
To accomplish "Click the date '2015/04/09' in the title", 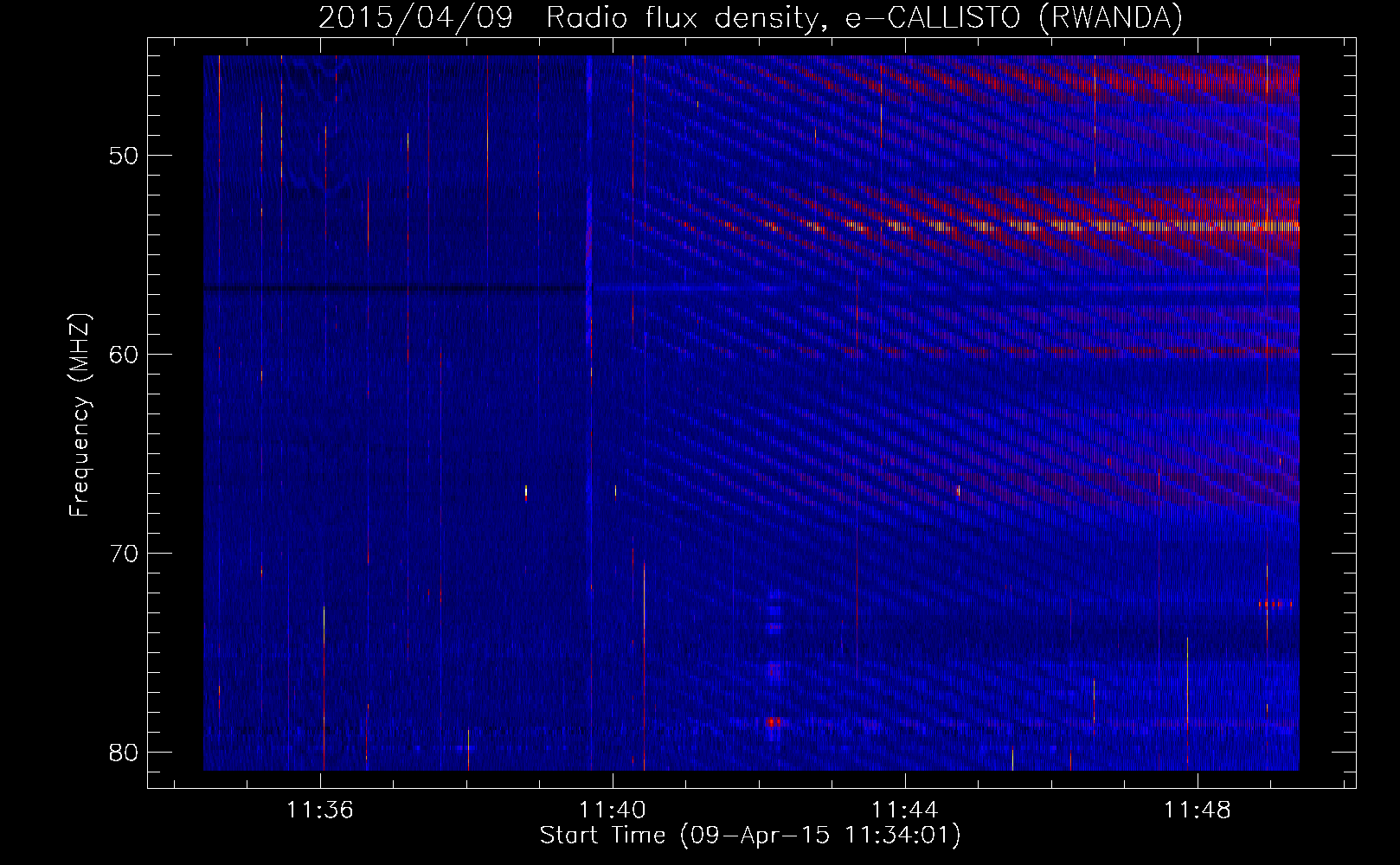I will (415, 18).
